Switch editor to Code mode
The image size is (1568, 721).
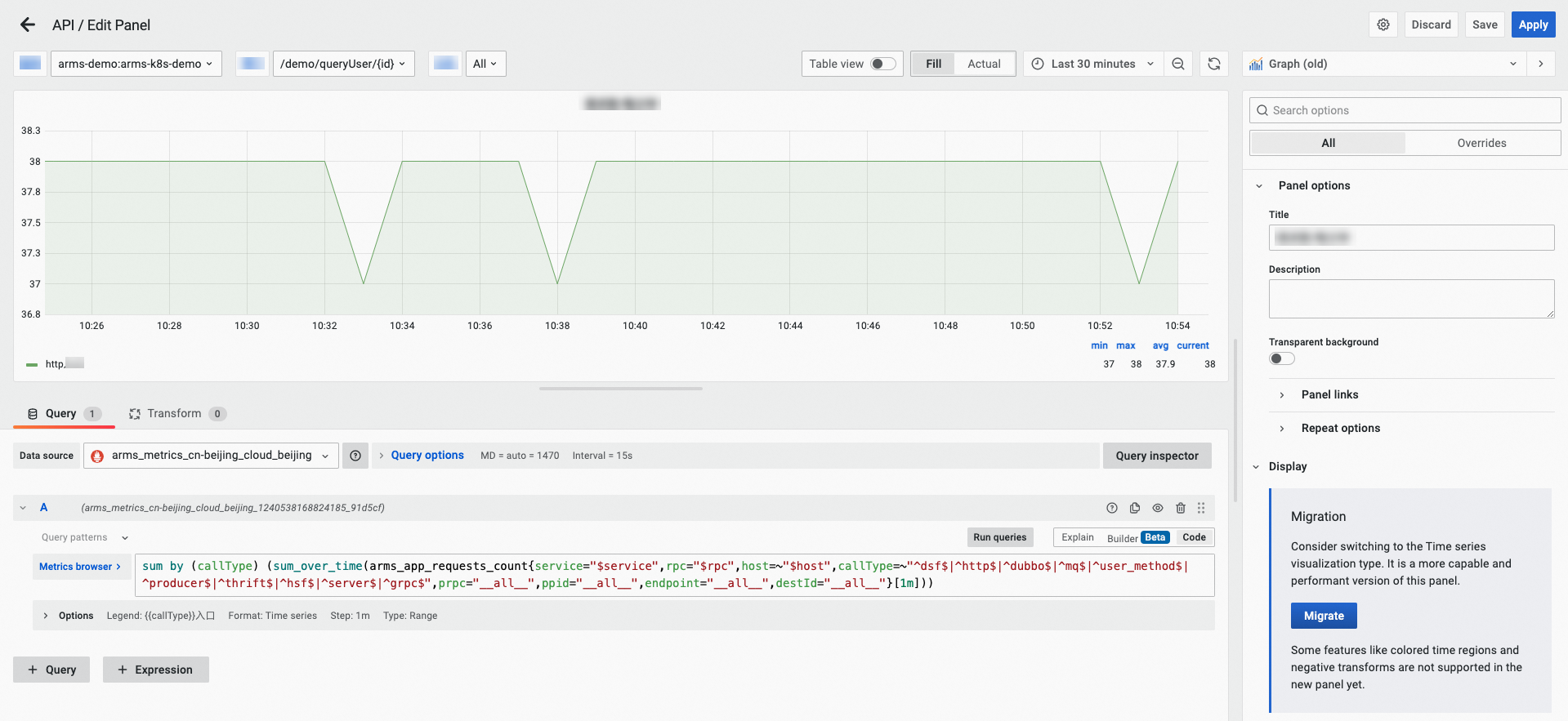click(x=1194, y=537)
